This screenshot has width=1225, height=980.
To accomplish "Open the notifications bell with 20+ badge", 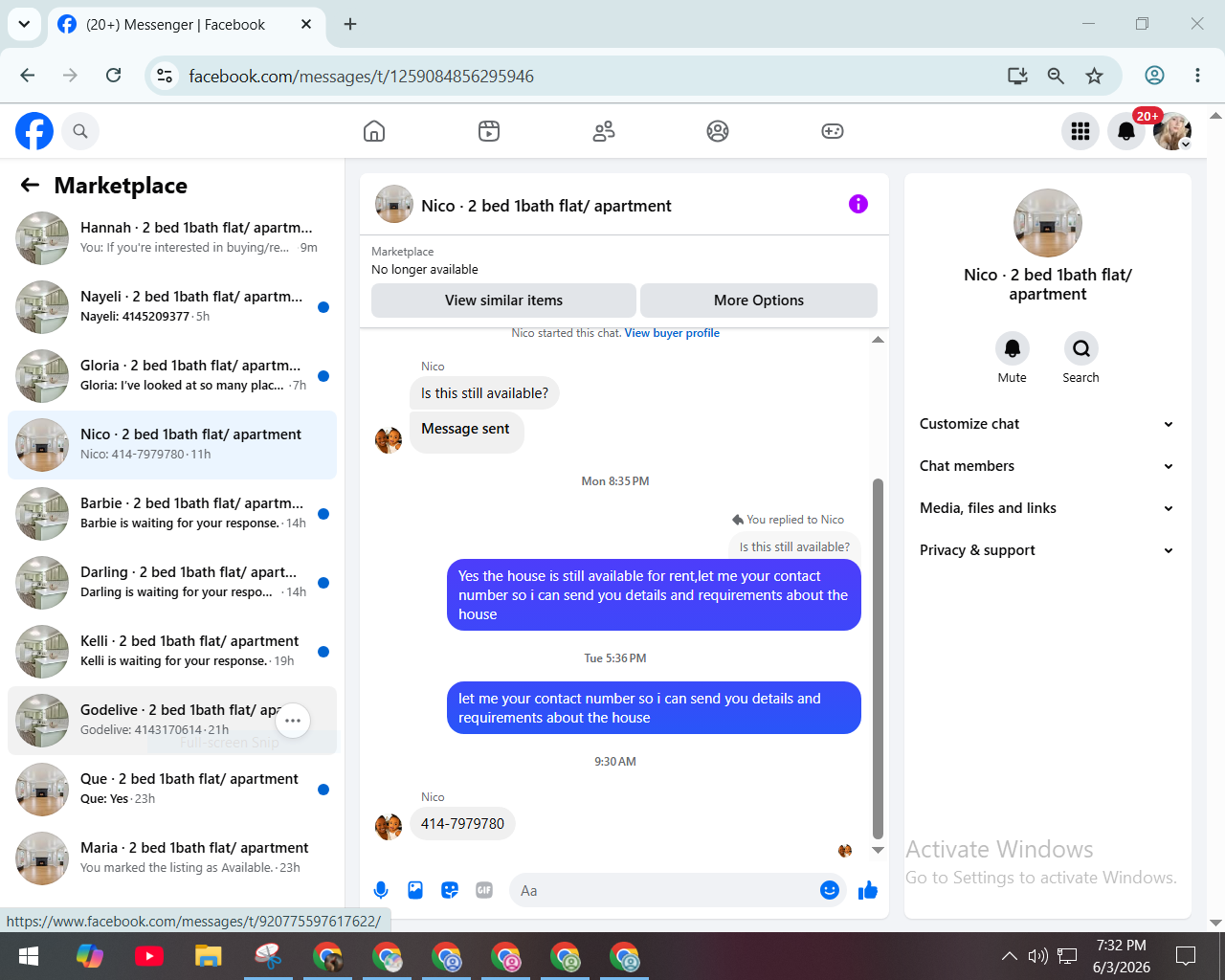I will click(1126, 131).
